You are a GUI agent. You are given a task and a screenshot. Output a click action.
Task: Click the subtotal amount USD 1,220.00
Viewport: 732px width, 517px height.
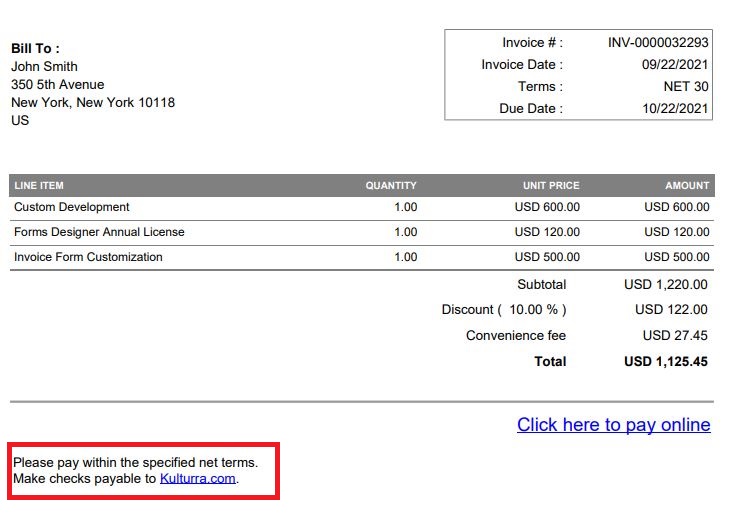pos(666,285)
